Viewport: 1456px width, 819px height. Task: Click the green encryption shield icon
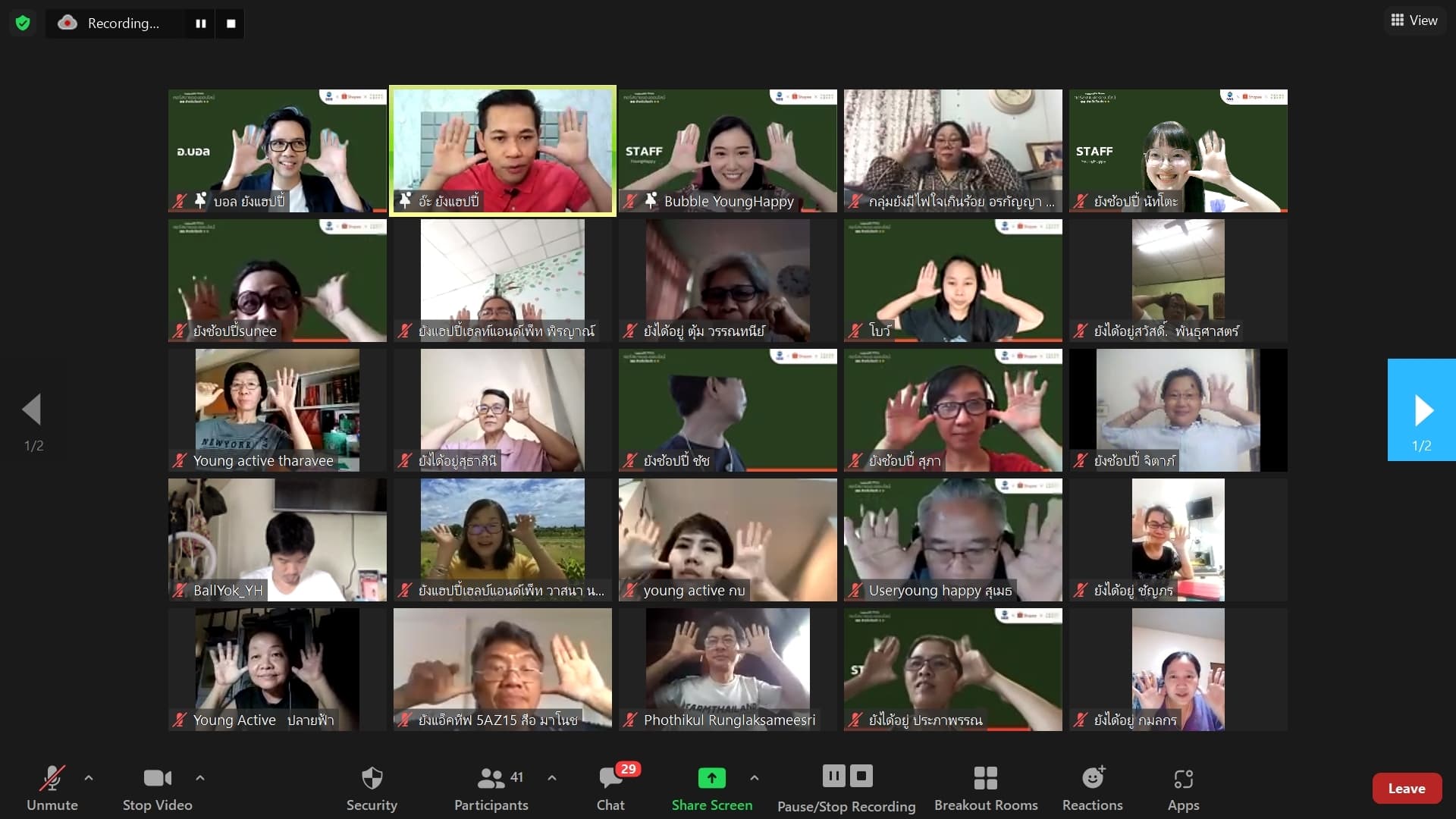tap(23, 23)
